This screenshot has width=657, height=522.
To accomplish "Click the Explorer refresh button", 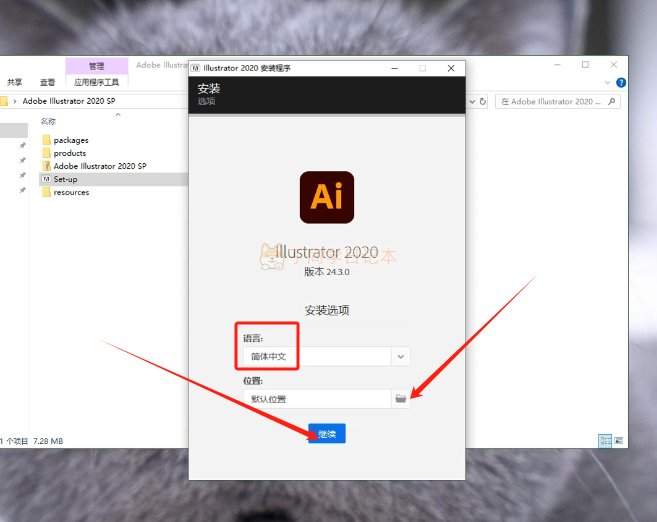I will (483, 101).
